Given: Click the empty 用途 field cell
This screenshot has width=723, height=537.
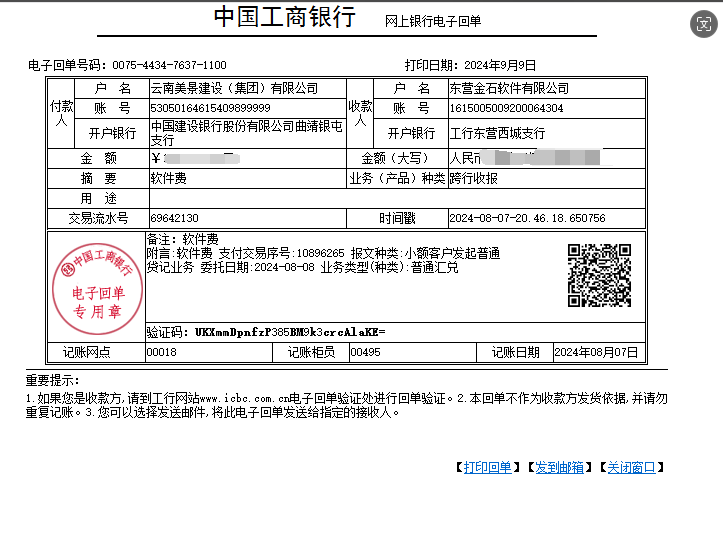Looking at the screenshot, I should pos(397,198).
